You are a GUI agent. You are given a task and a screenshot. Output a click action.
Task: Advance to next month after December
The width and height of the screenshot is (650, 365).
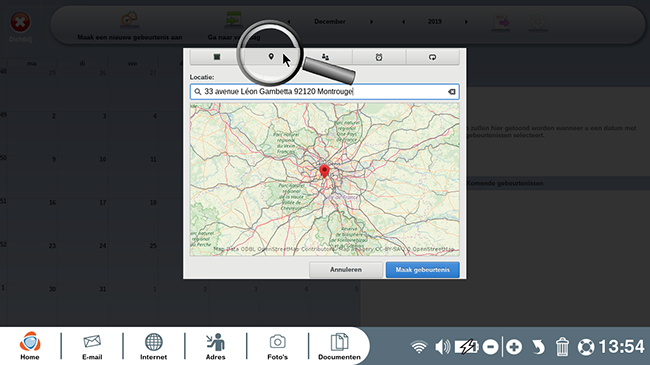[371, 22]
